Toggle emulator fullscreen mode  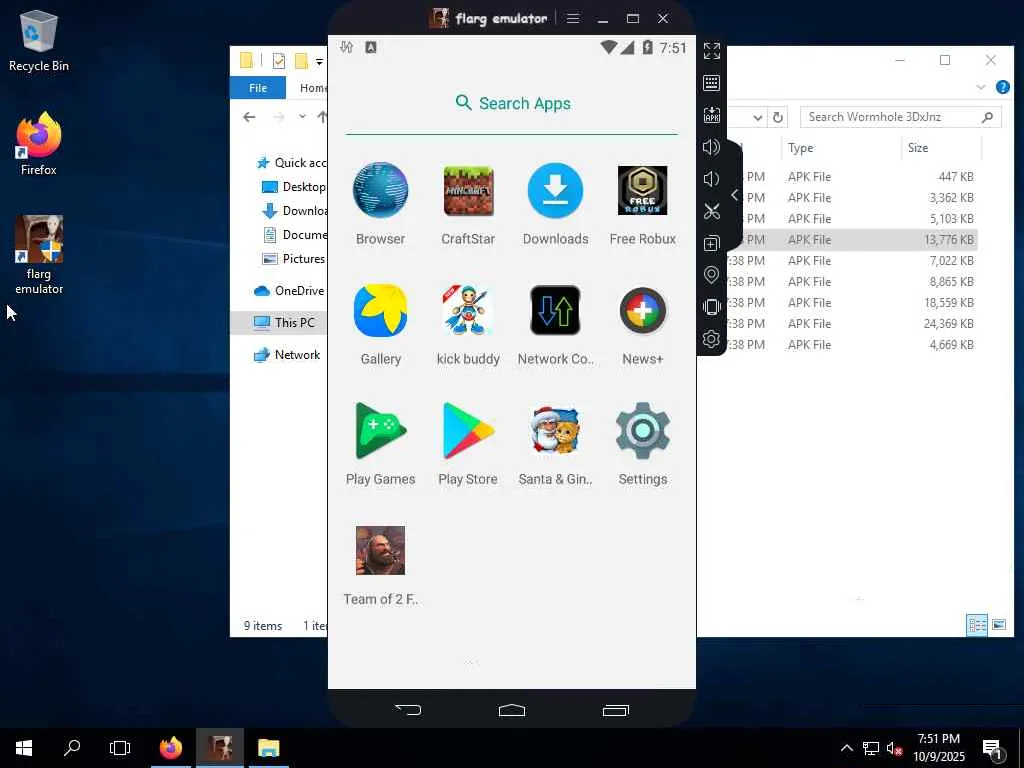tap(711, 50)
